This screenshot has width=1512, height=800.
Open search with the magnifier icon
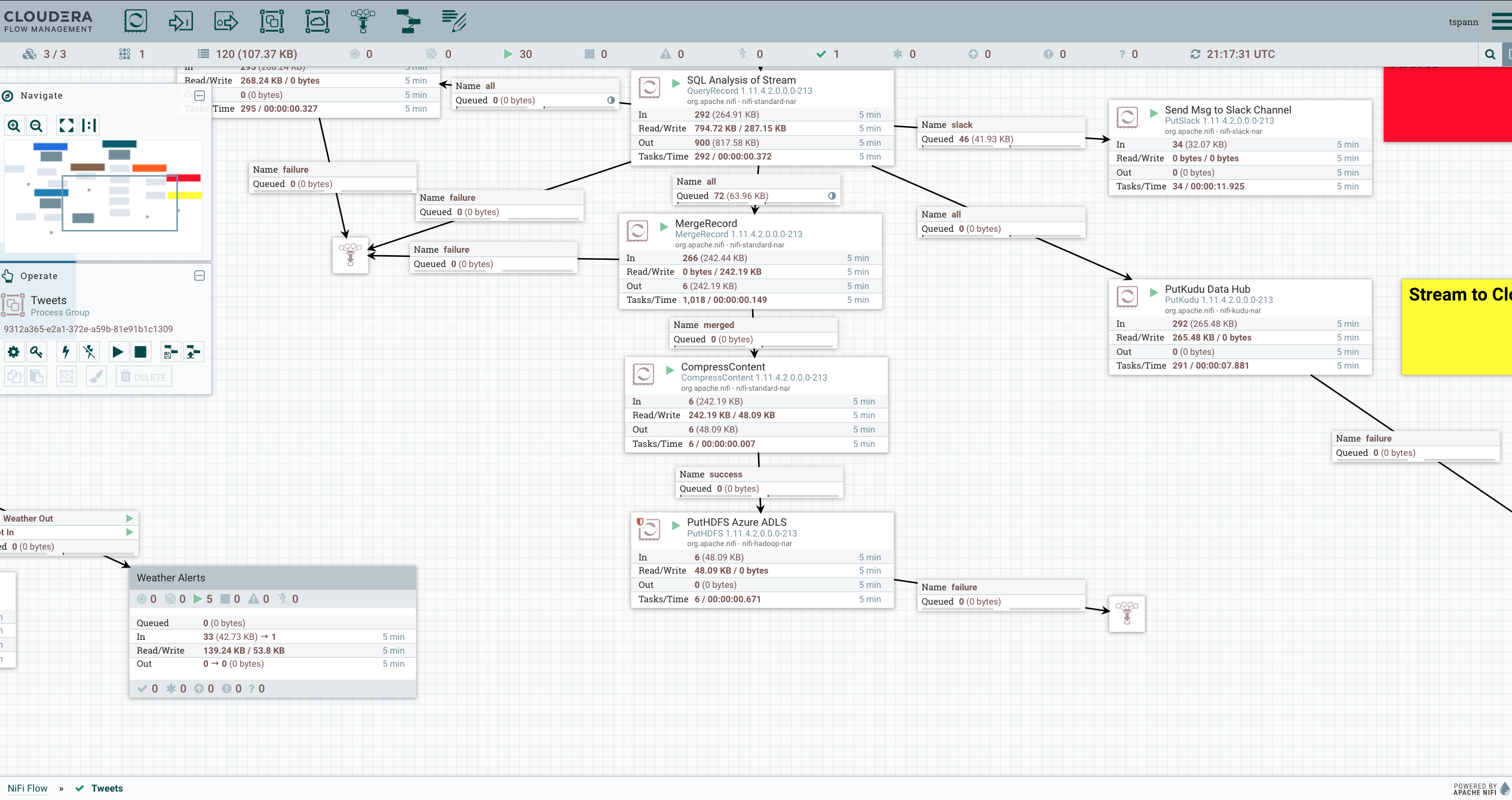(1490, 54)
